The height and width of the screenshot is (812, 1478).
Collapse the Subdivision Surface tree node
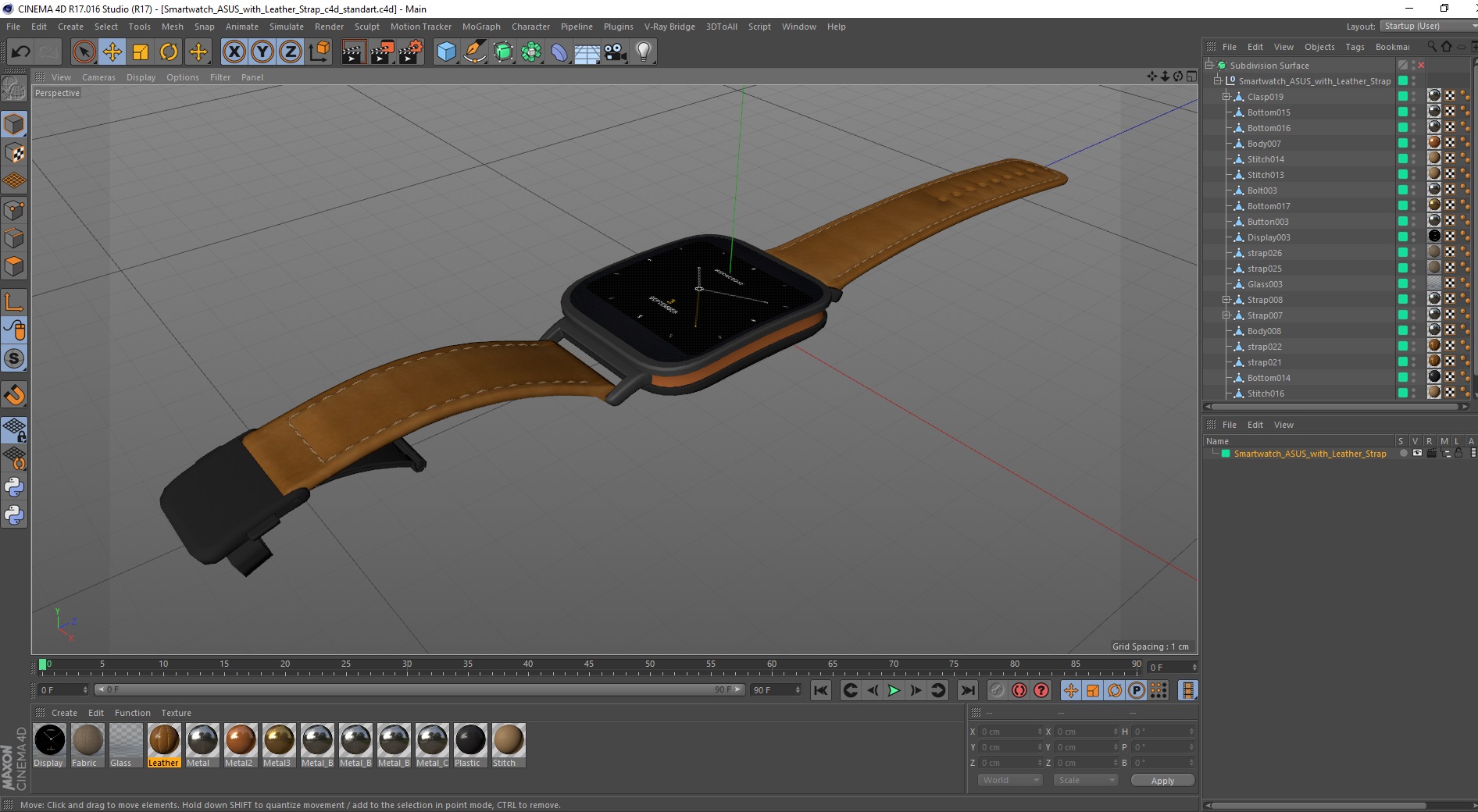tap(1209, 65)
